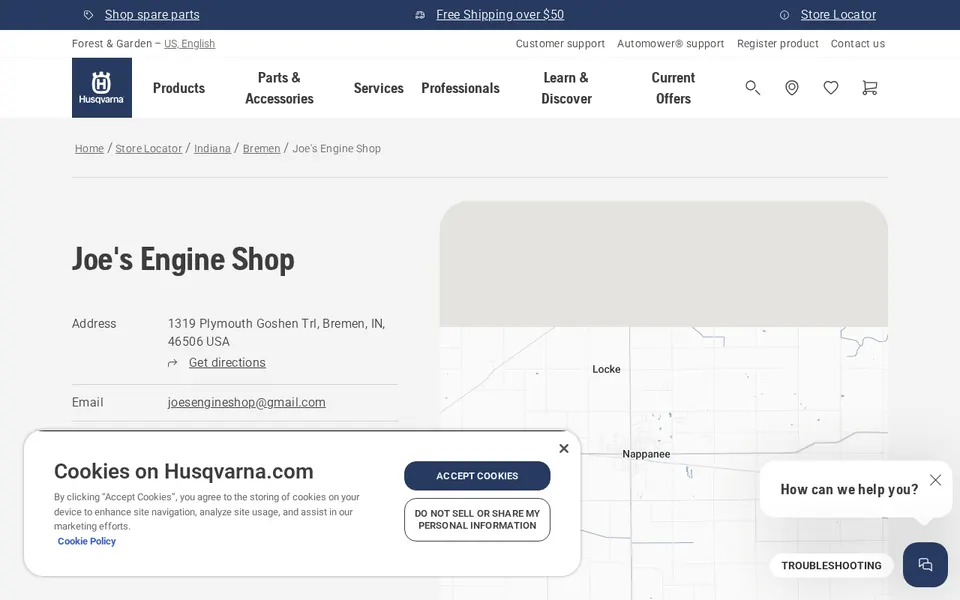Viewport: 960px width, 600px height.
Task: Click Get directions link
Action: [227, 362]
